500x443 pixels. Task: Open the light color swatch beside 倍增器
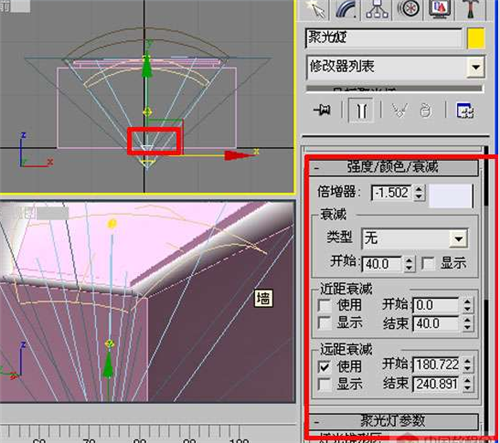451,196
